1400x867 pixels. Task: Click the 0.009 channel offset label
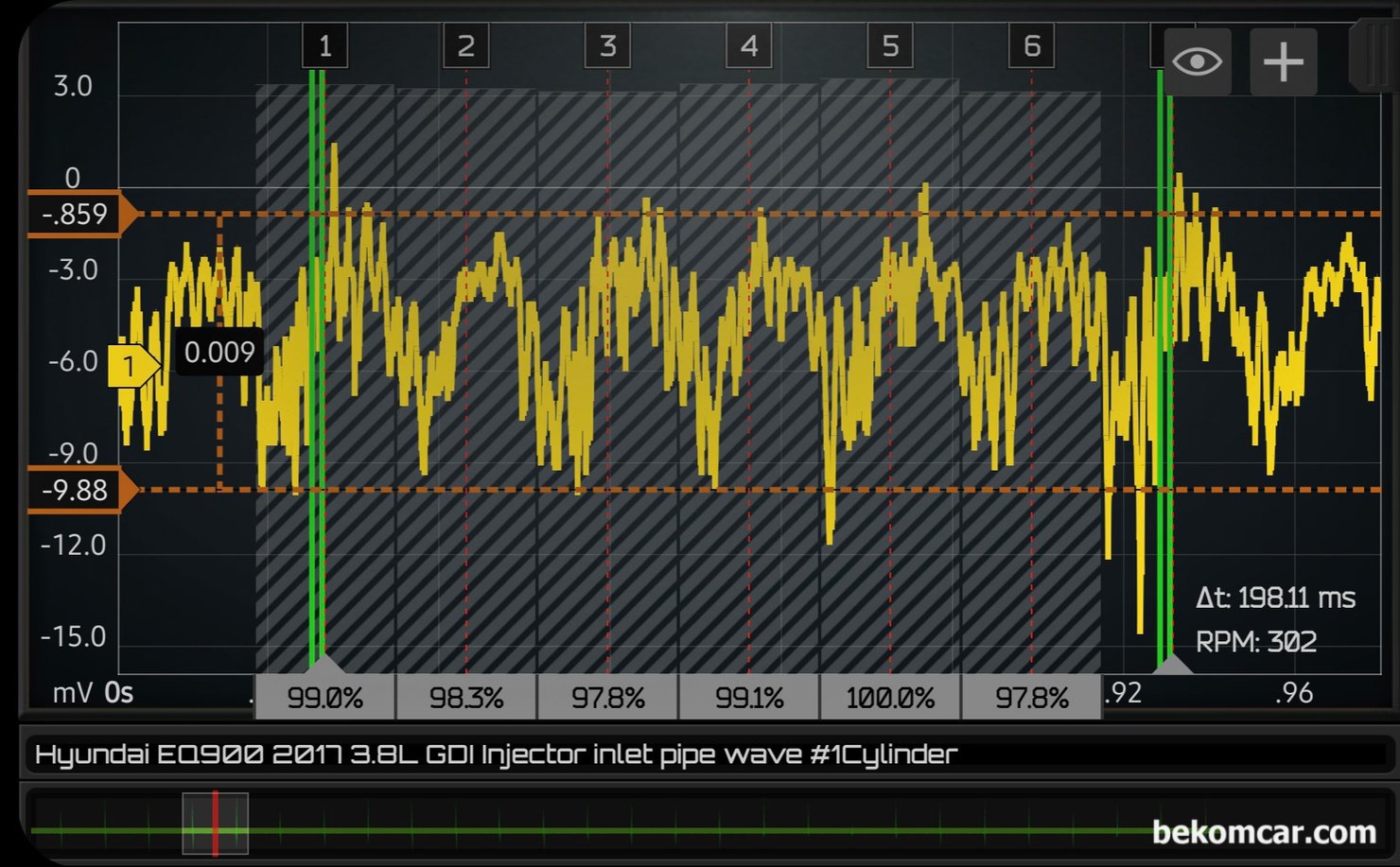[x=219, y=353]
